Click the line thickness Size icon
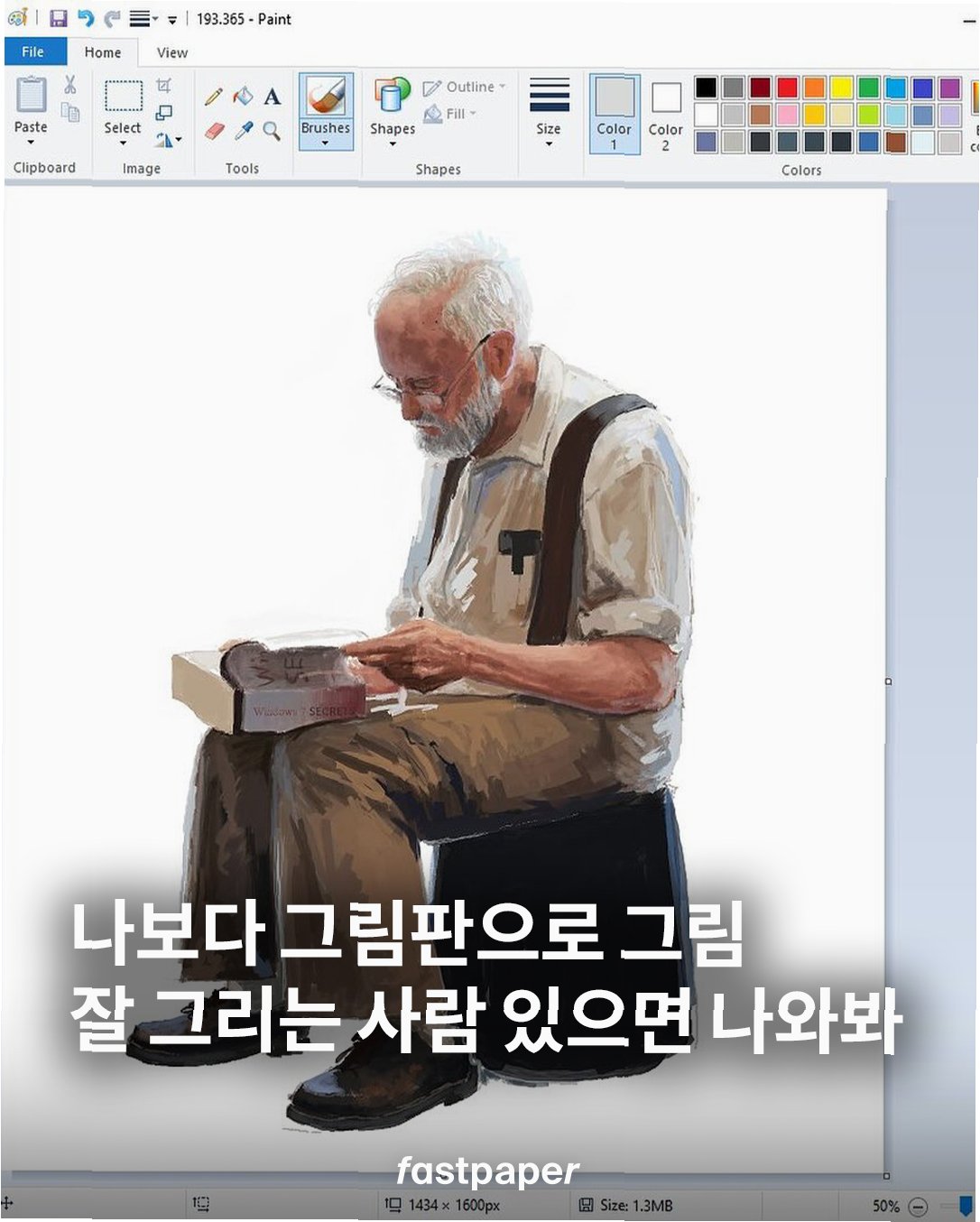980x1222 pixels. coord(549,96)
